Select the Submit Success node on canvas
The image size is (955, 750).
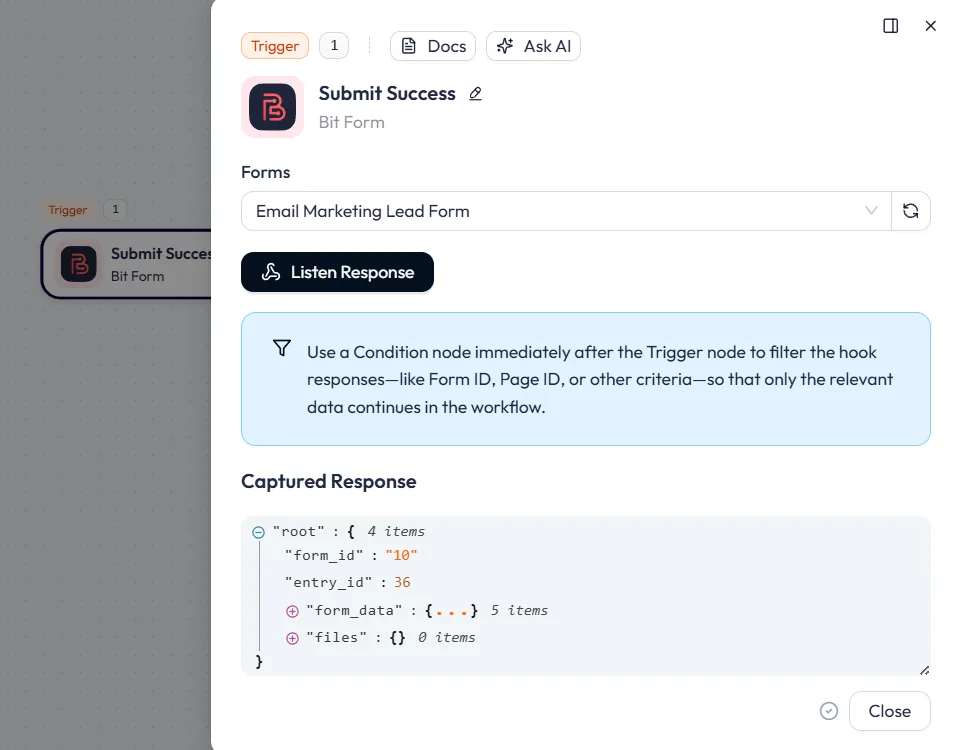click(x=126, y=264)
